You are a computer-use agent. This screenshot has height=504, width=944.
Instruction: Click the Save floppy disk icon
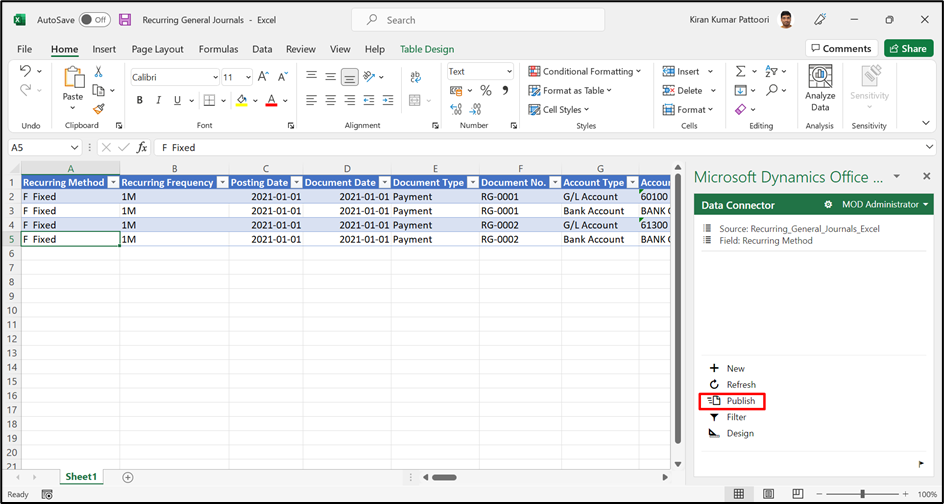[x=125, y=20]
